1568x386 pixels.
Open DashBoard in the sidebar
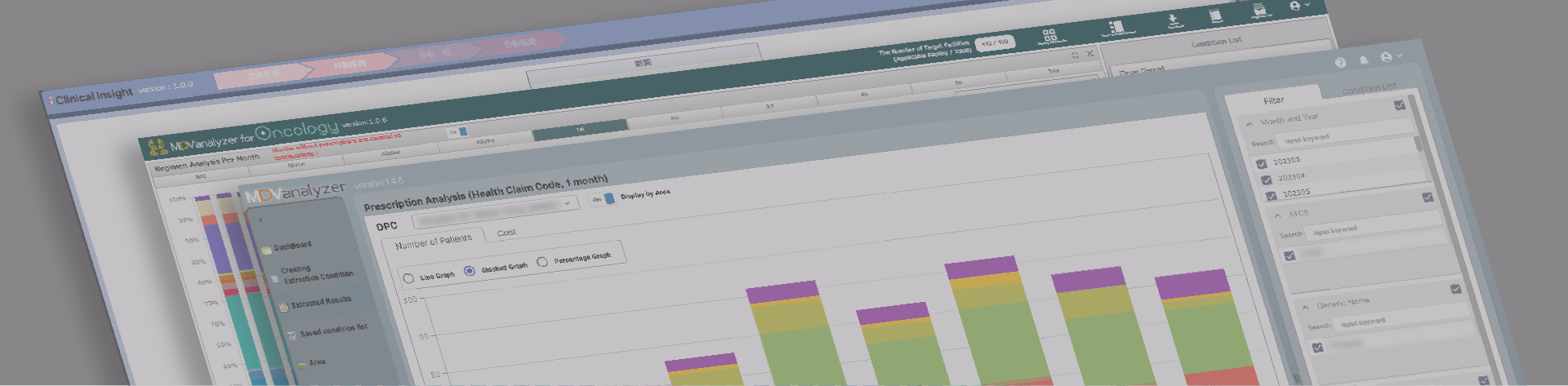[287, 246]
